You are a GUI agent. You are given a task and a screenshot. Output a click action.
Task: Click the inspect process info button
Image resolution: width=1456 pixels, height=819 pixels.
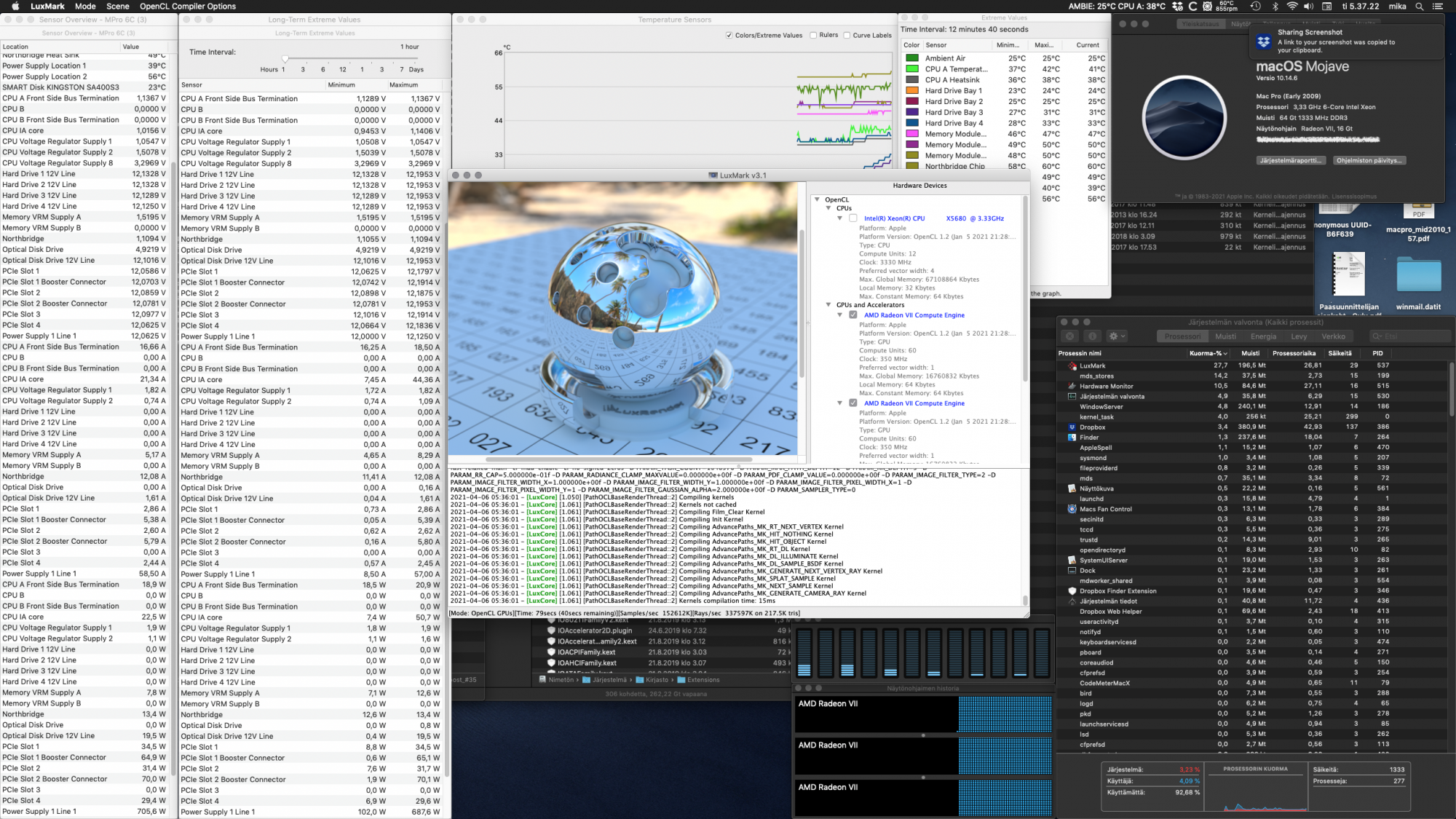[x=1092, y=336]
